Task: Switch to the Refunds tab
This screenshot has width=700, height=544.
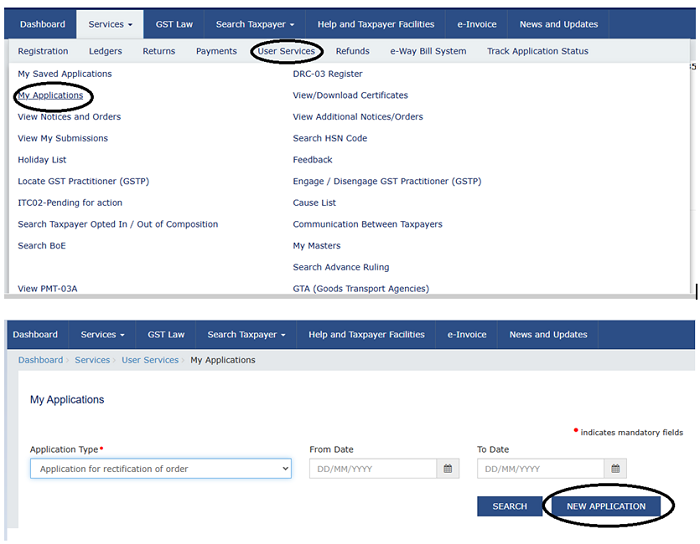Action: click(x=352, y=51)
